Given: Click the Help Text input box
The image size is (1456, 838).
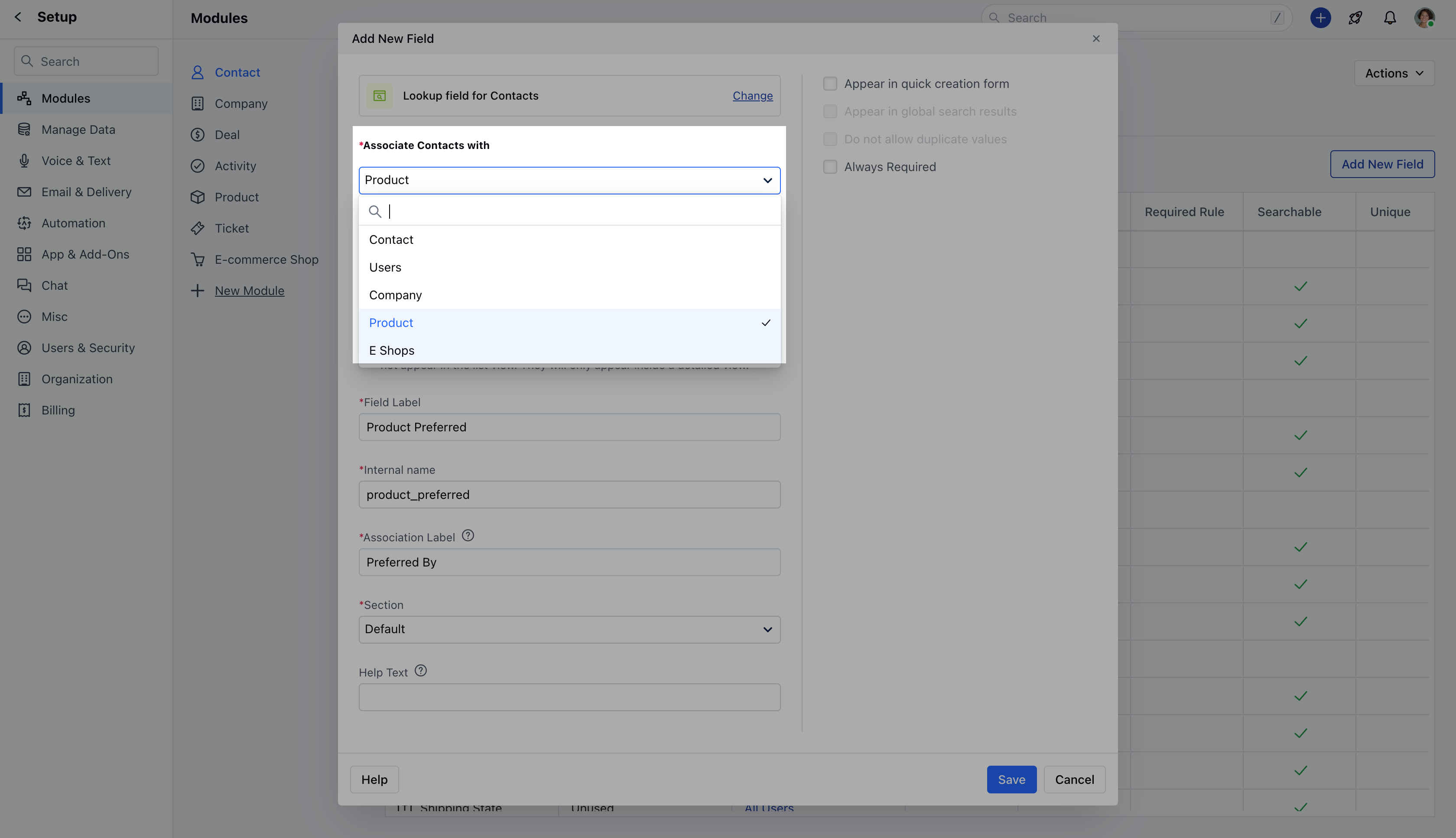Looking at the screenshot, I should (x=569, y=697).
